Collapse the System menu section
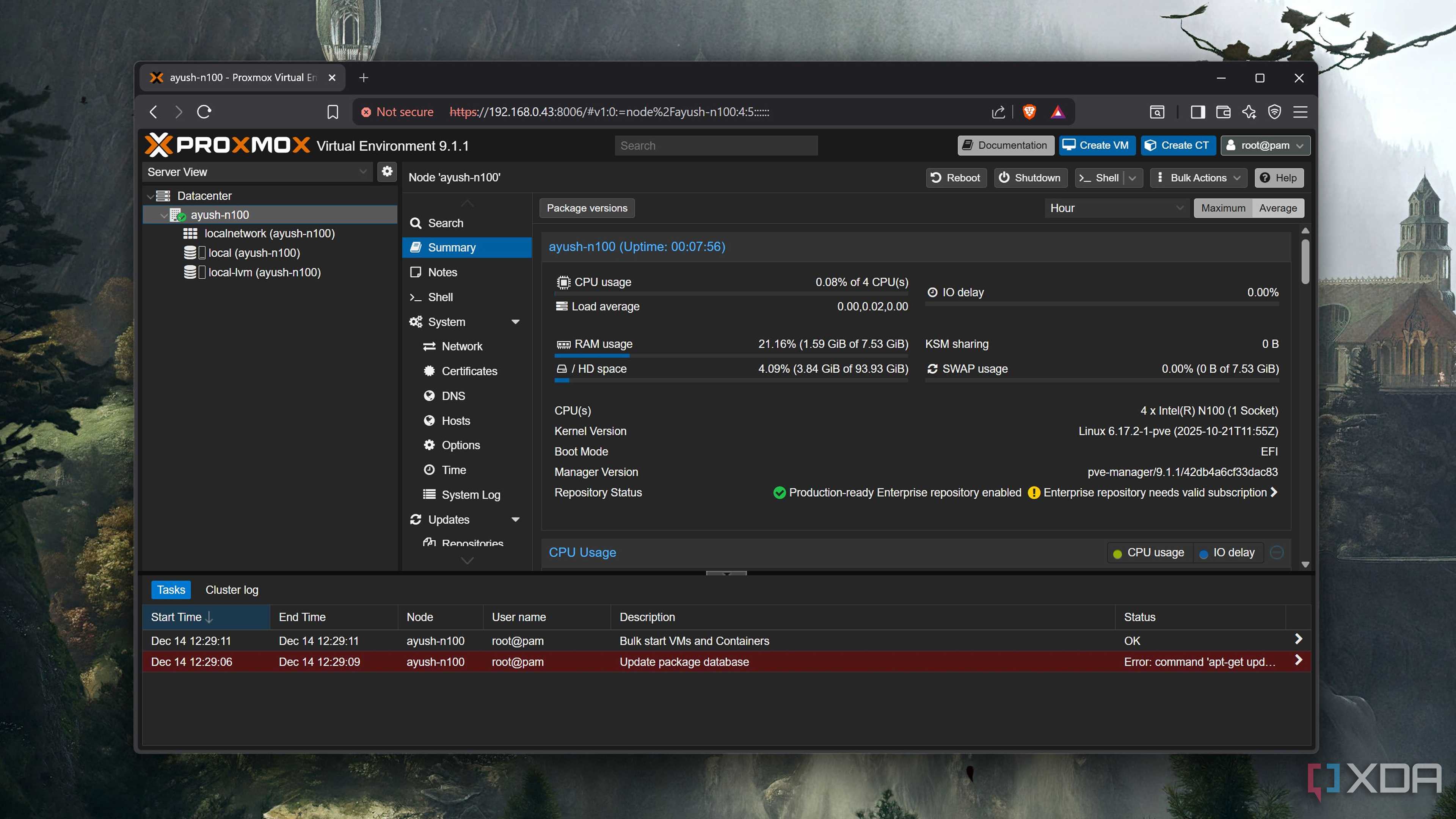The image size is (1456, 819). coord(515,322)
